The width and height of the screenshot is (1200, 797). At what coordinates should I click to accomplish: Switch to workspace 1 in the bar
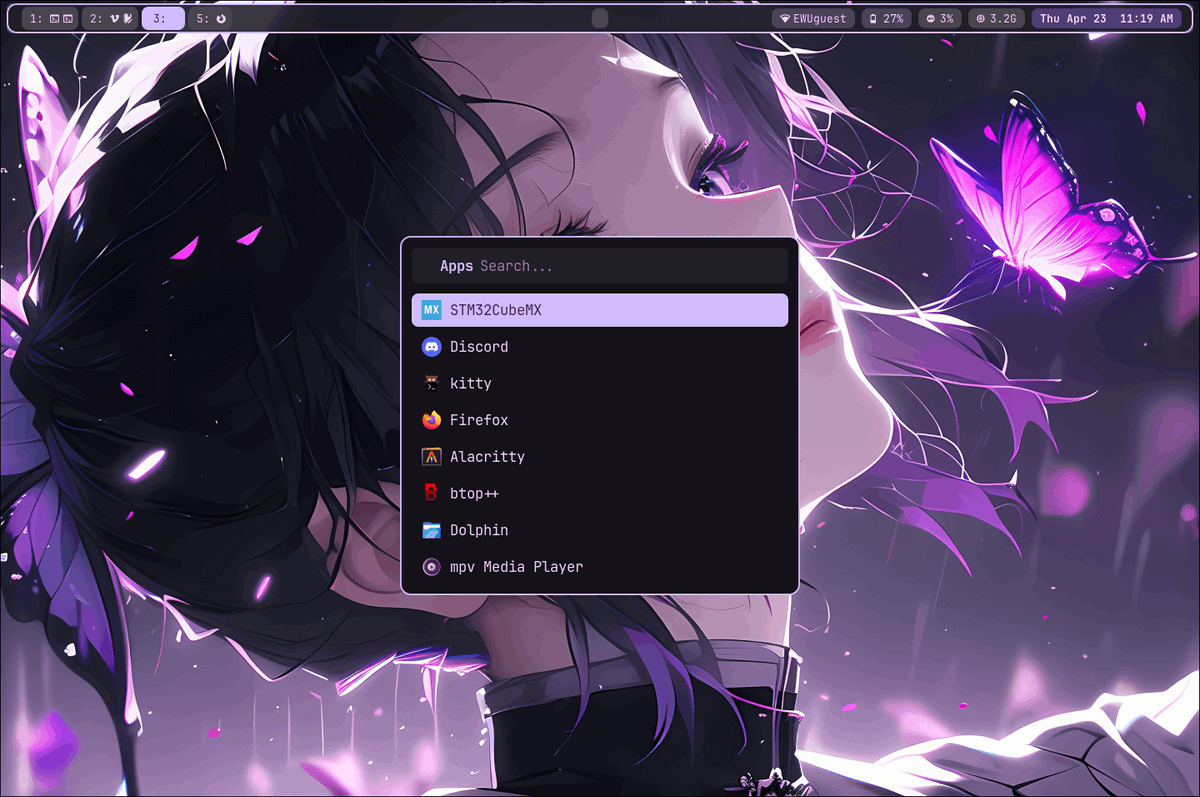point(50,18)
